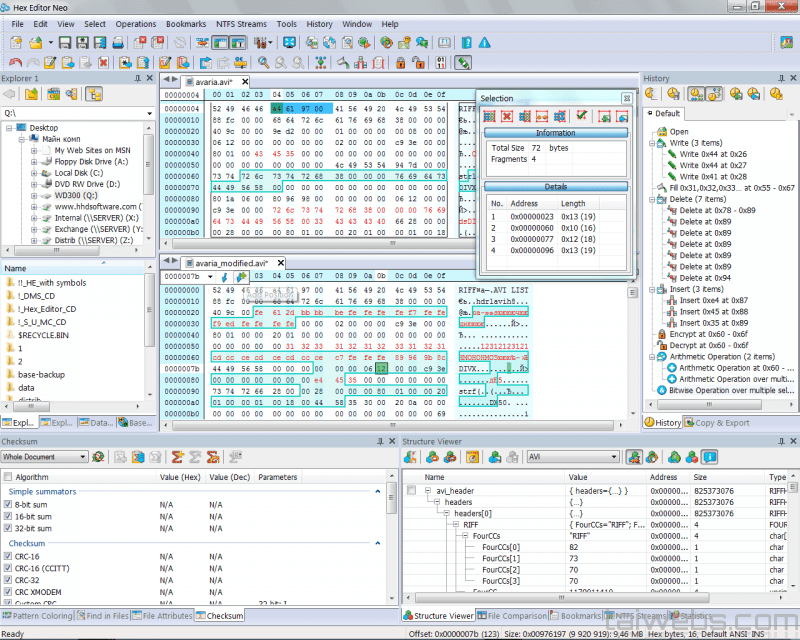
Task: Click the Undo arrow in the toolbar
Action: click(x=14, y=63)
